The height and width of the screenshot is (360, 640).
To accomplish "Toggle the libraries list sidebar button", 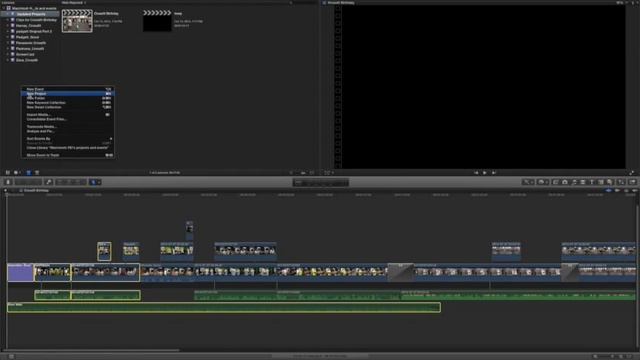I will pos(7,173).
